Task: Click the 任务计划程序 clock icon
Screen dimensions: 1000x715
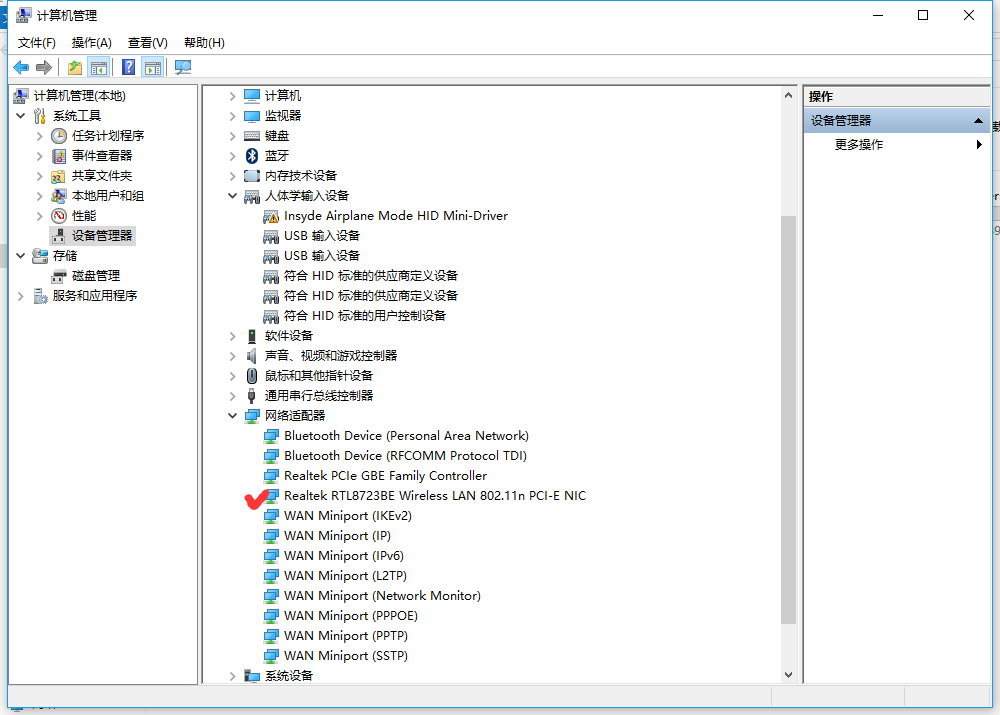Action: [59, 136]
